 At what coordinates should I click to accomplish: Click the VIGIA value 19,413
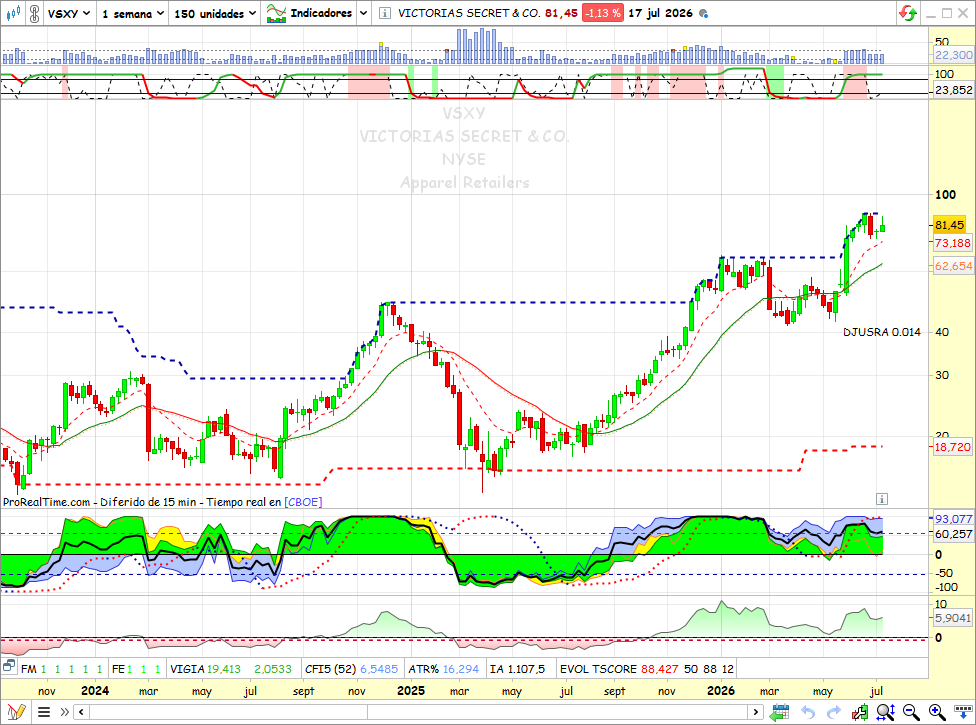(x=223, y=669)
